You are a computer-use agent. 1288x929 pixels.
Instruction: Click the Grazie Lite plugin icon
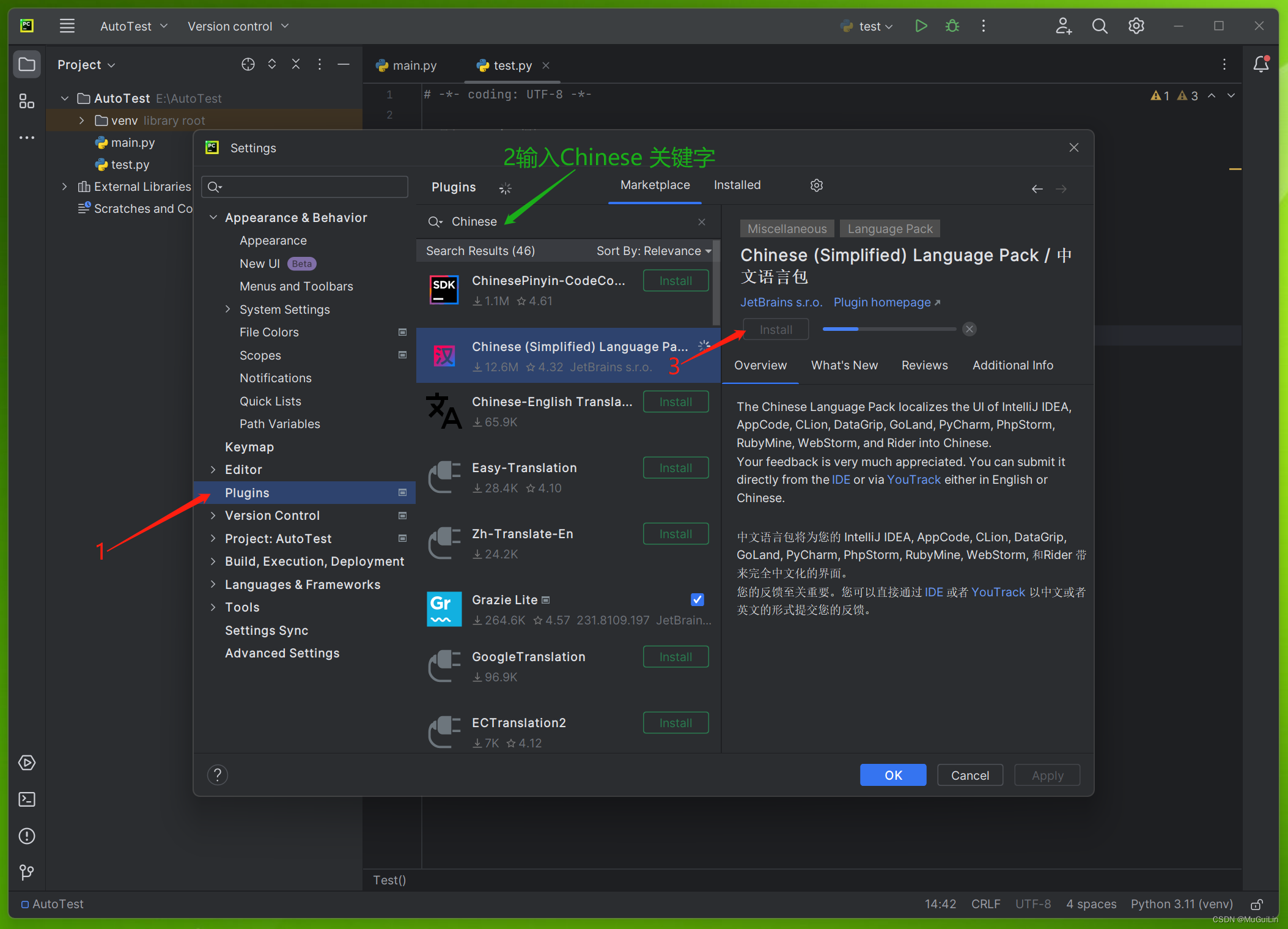(444, 609)
